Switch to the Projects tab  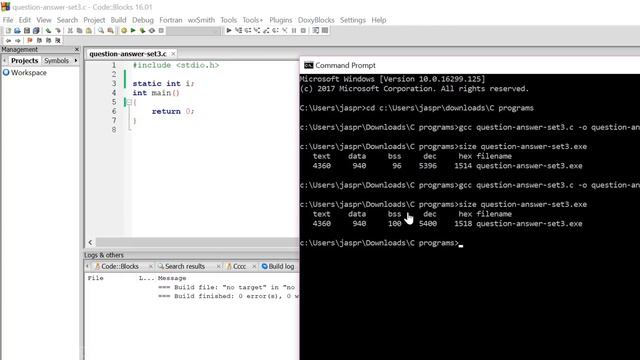(24, 60)
